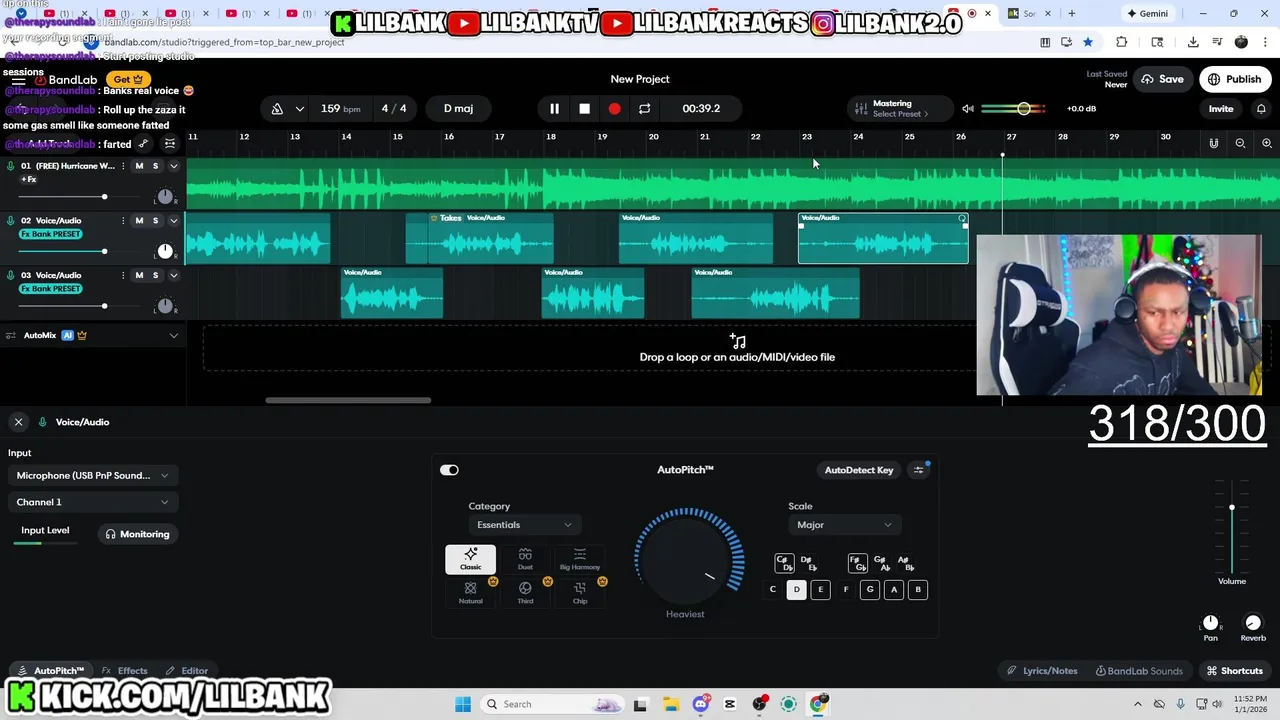Image resolution: width=1280 pixels, height=720 pixels.
Task: Mute master output via speaker icon
Action: click(968, 108)
